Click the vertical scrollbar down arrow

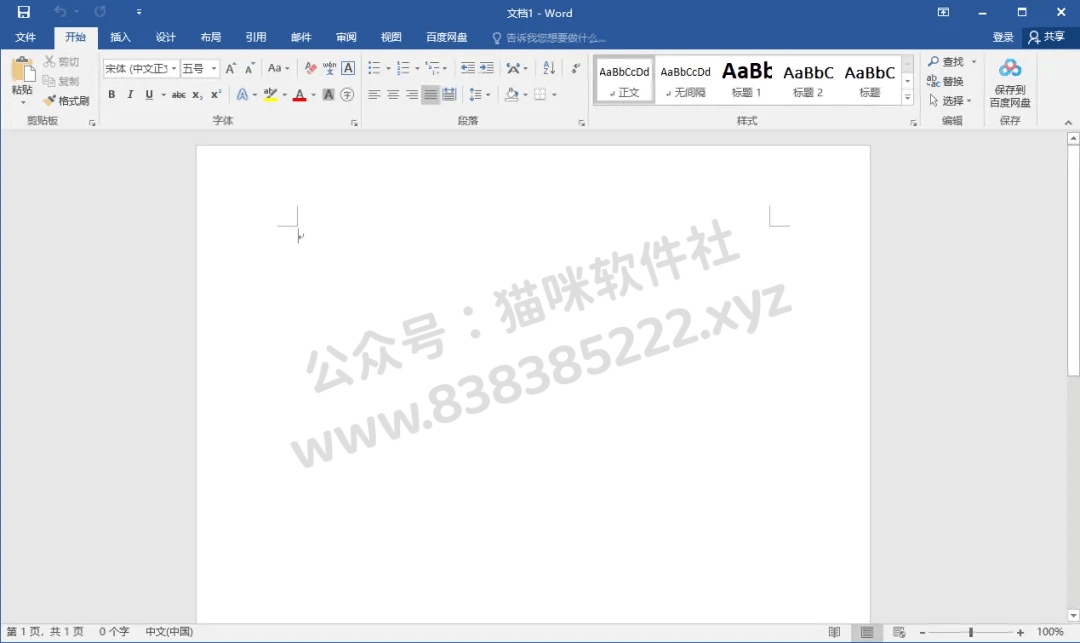click(x=1073, y=615)
